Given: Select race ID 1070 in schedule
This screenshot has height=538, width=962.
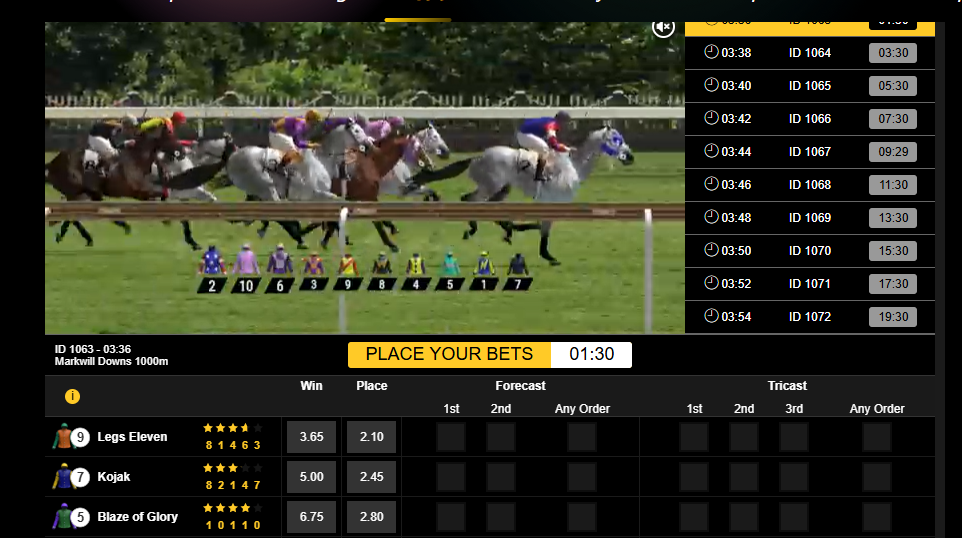Looking at the screenshot, I should pyautogui.click(x=809, y=251).
